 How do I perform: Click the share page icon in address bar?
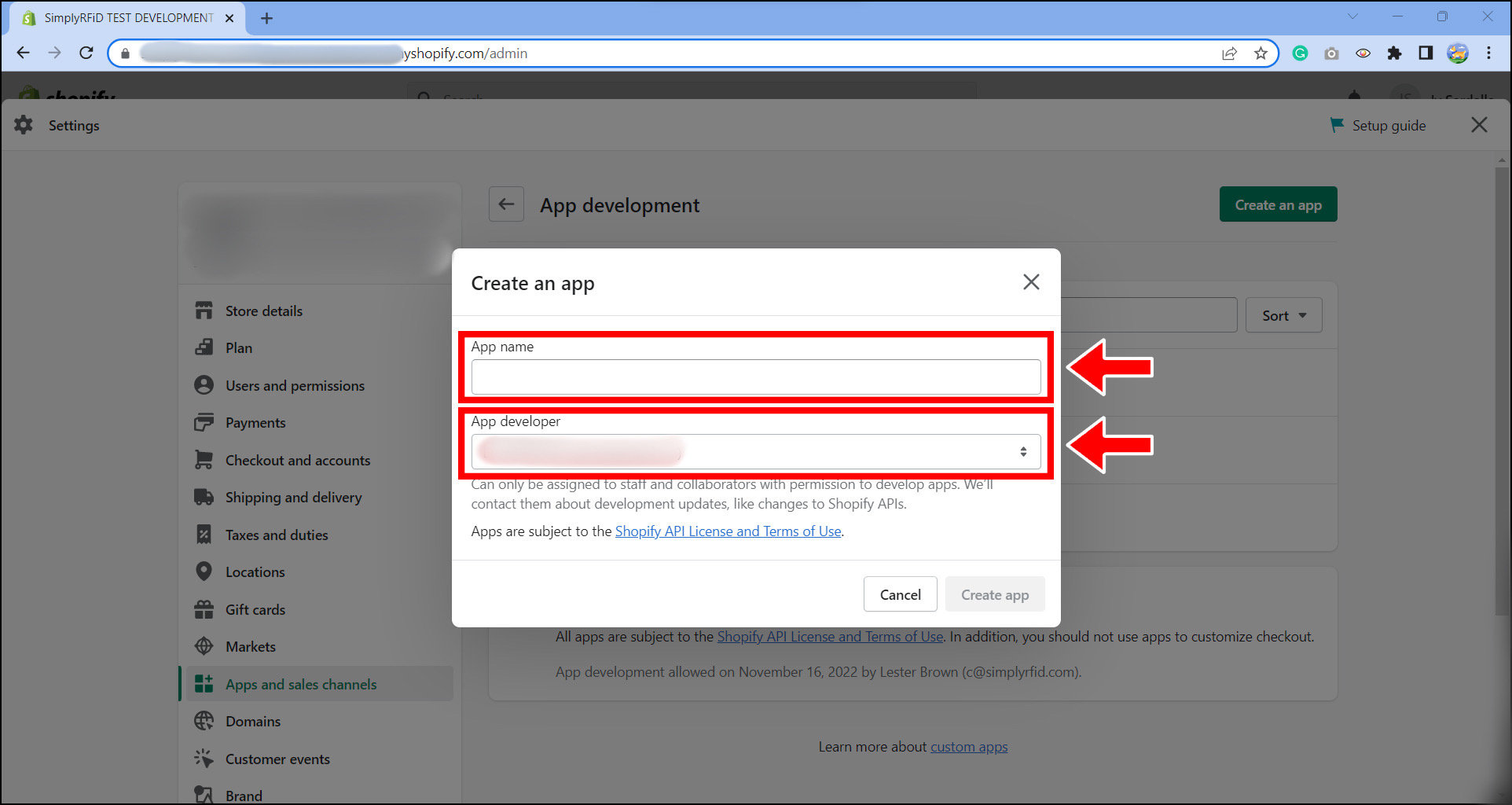1229,53
